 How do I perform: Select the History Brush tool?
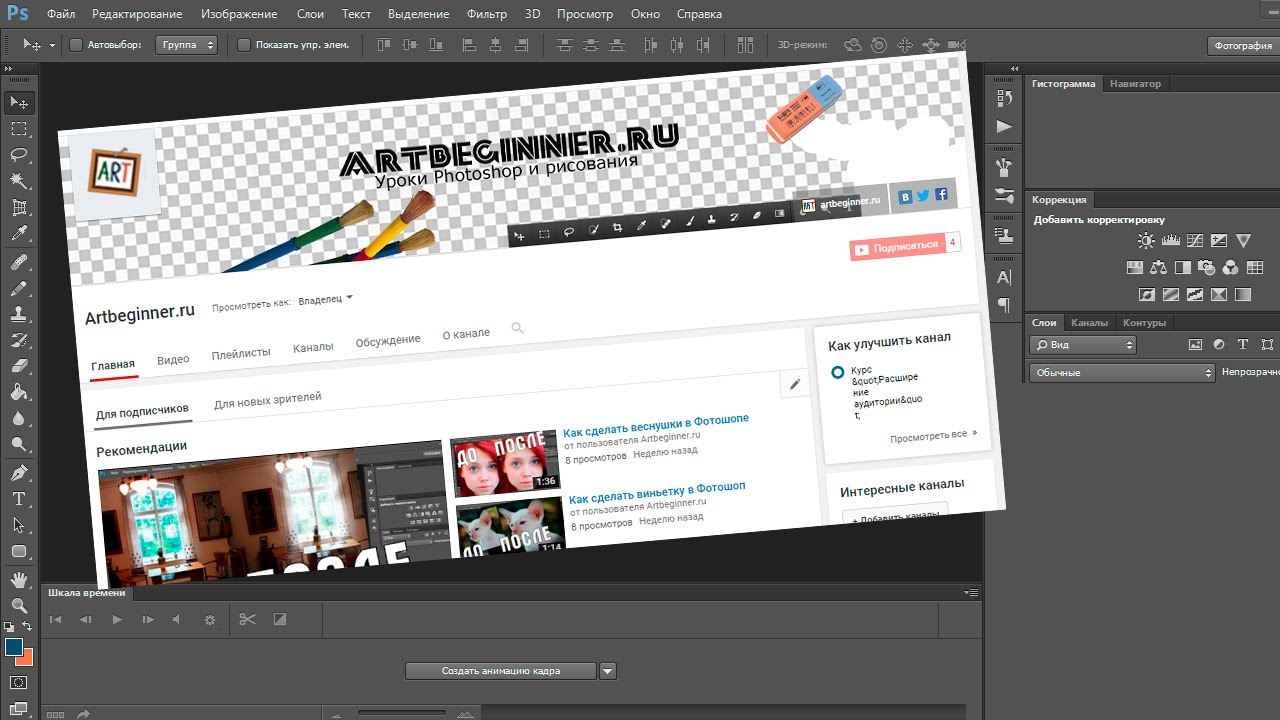pyautogui.click(x=19, y=340)
